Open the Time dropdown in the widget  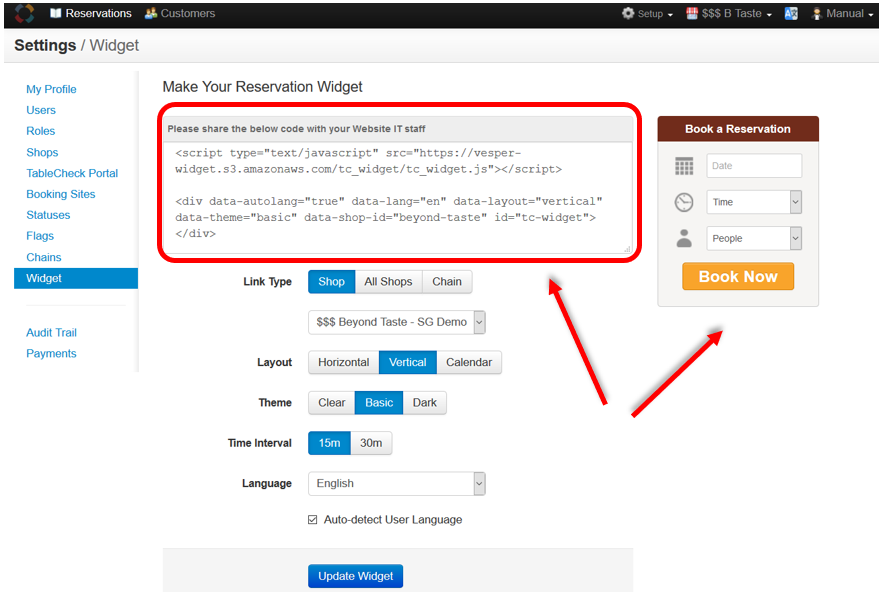754,202
